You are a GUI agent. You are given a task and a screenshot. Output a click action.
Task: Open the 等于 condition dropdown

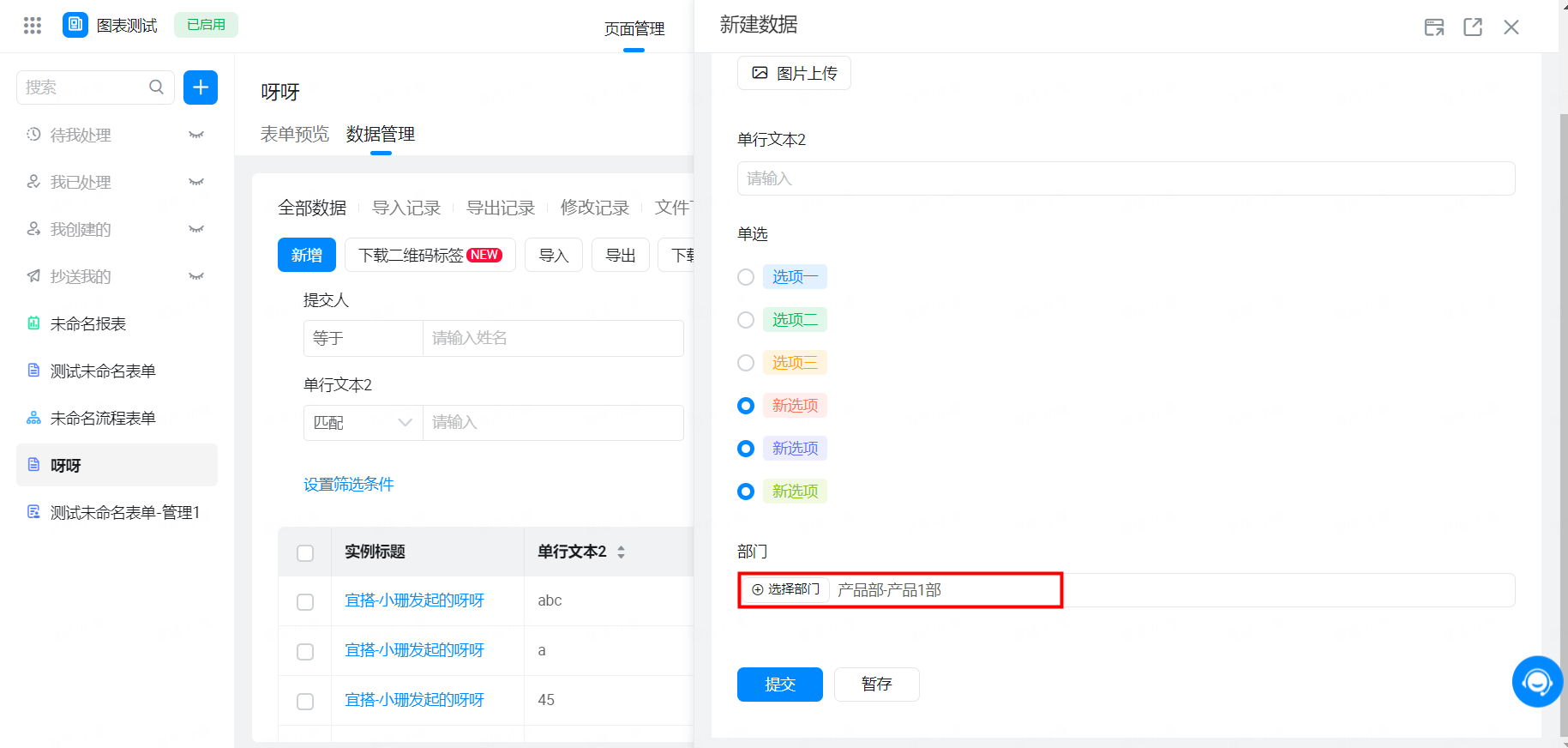click(363, 338)
